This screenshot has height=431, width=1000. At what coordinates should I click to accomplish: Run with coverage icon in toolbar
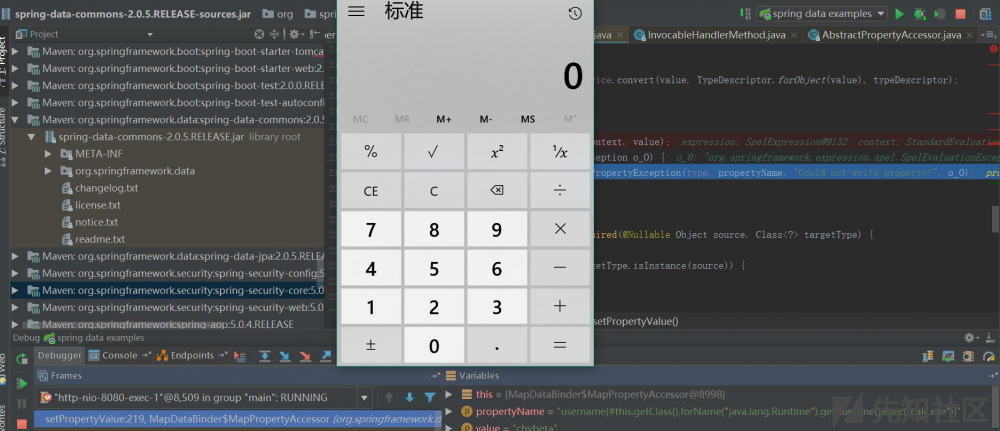(939, 13)
